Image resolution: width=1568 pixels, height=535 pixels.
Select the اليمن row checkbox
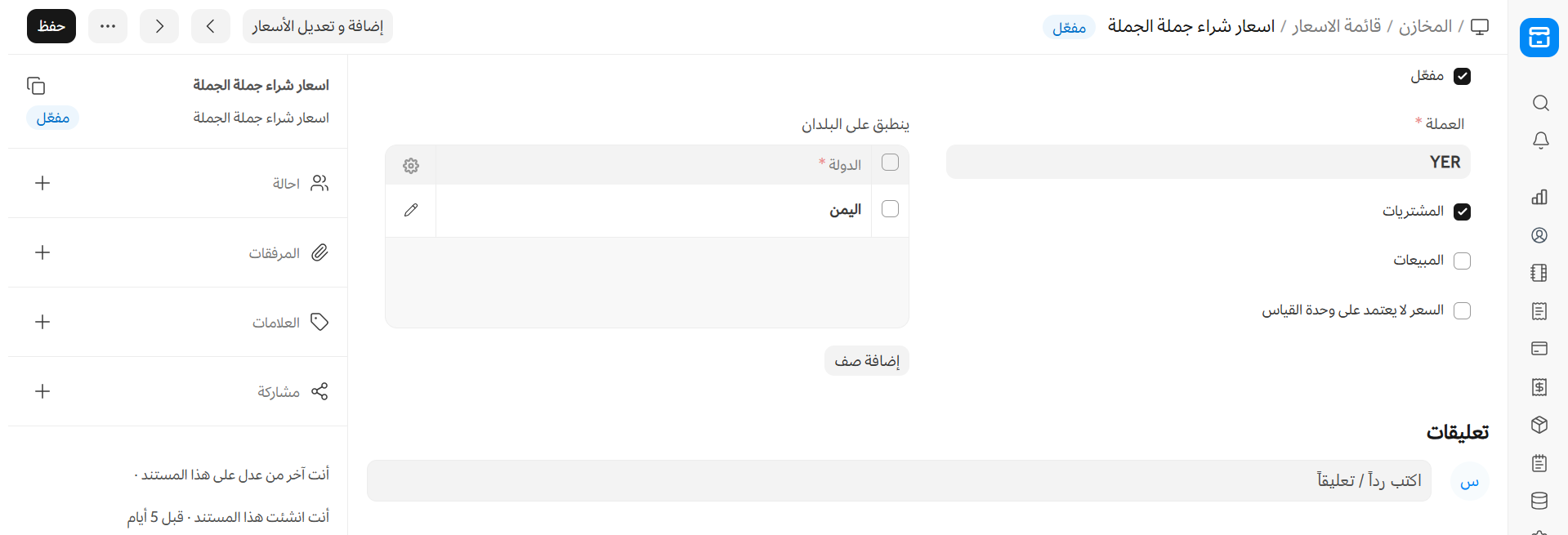coord(890,209)
